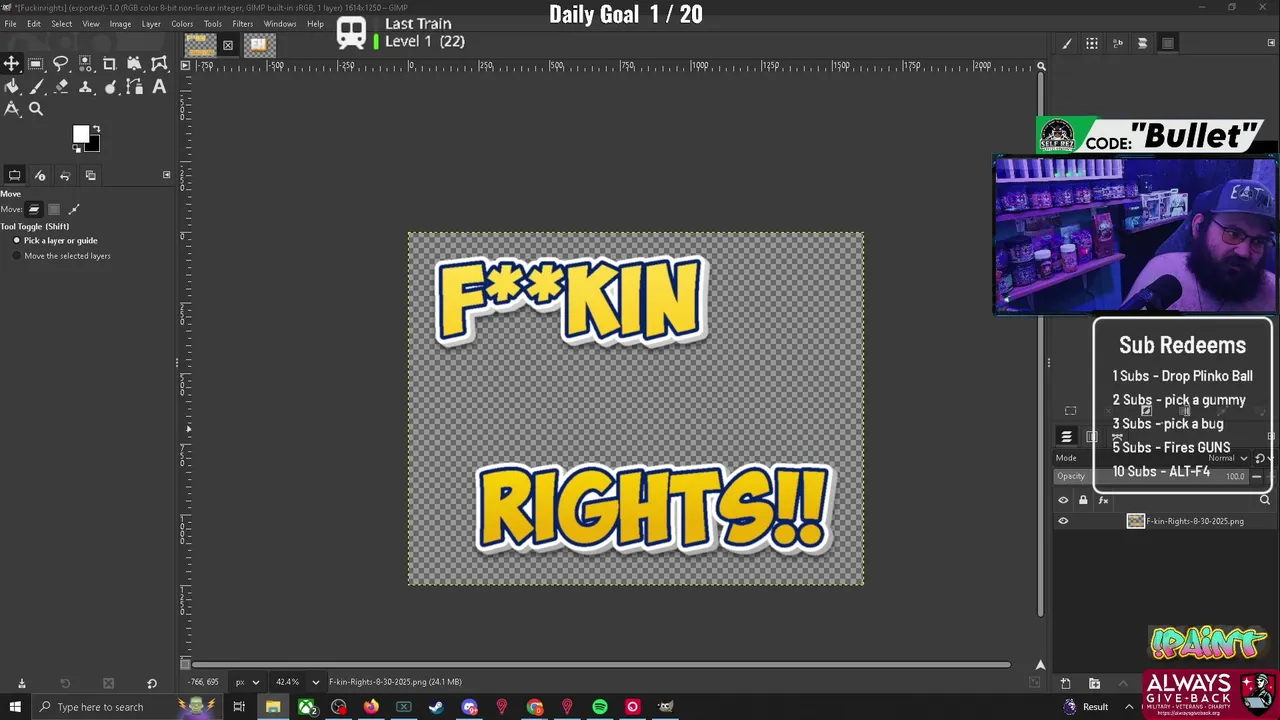Open the image menu arrow at ruler corner
This screenshot has height=720, width=1280.
click(x=185, y=66)
